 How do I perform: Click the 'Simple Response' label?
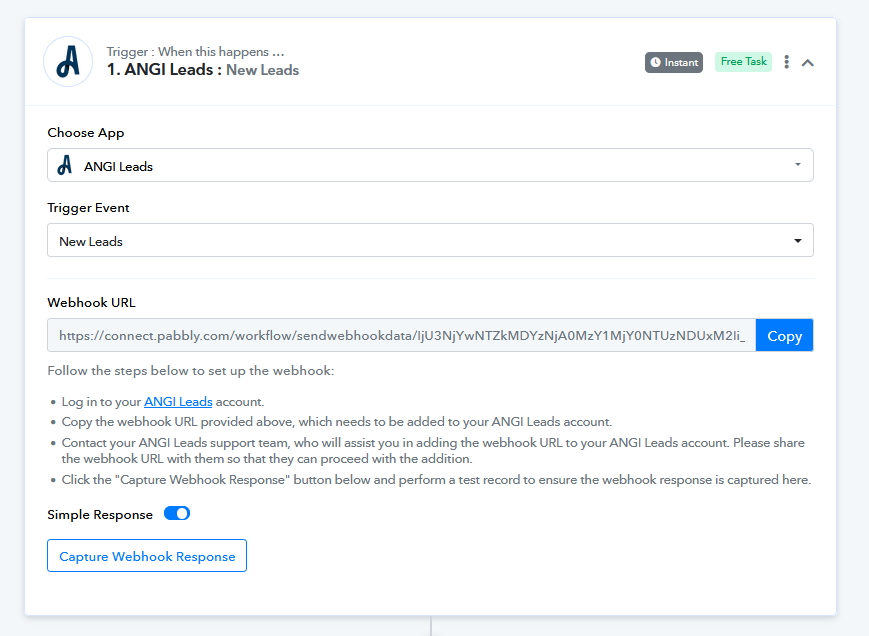coord(100,515)
